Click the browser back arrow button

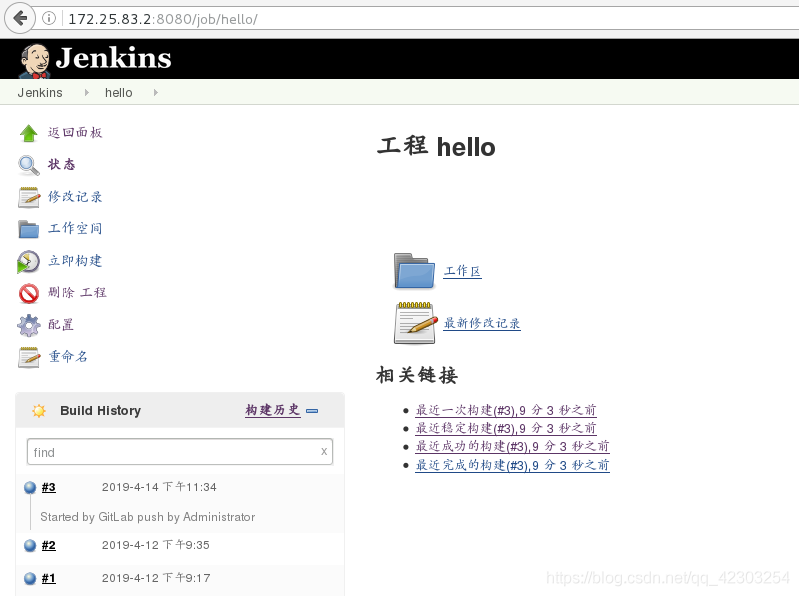(x=19, y=18)
